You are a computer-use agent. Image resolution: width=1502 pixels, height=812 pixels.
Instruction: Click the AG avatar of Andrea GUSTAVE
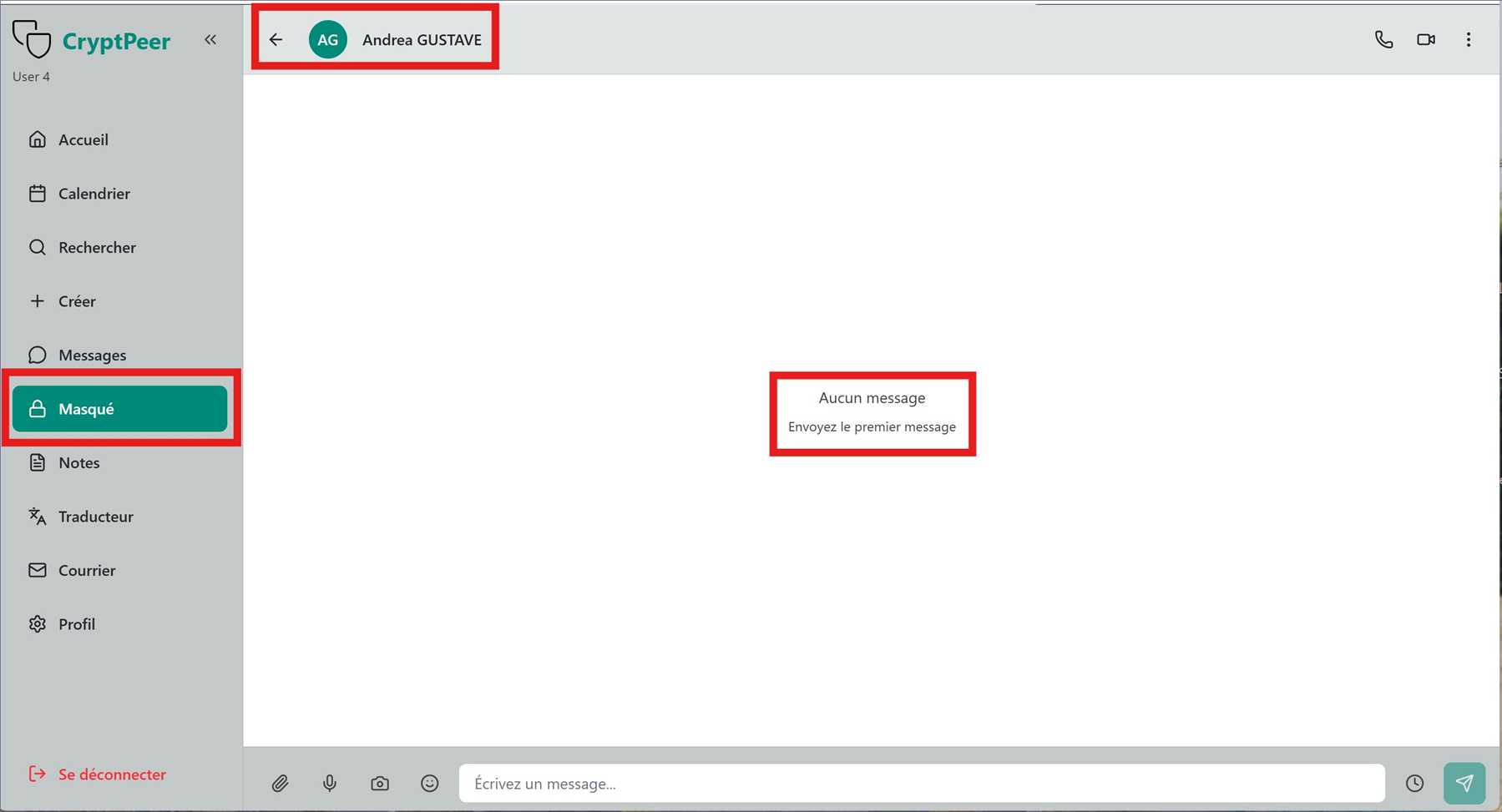[x=328, y=39]
